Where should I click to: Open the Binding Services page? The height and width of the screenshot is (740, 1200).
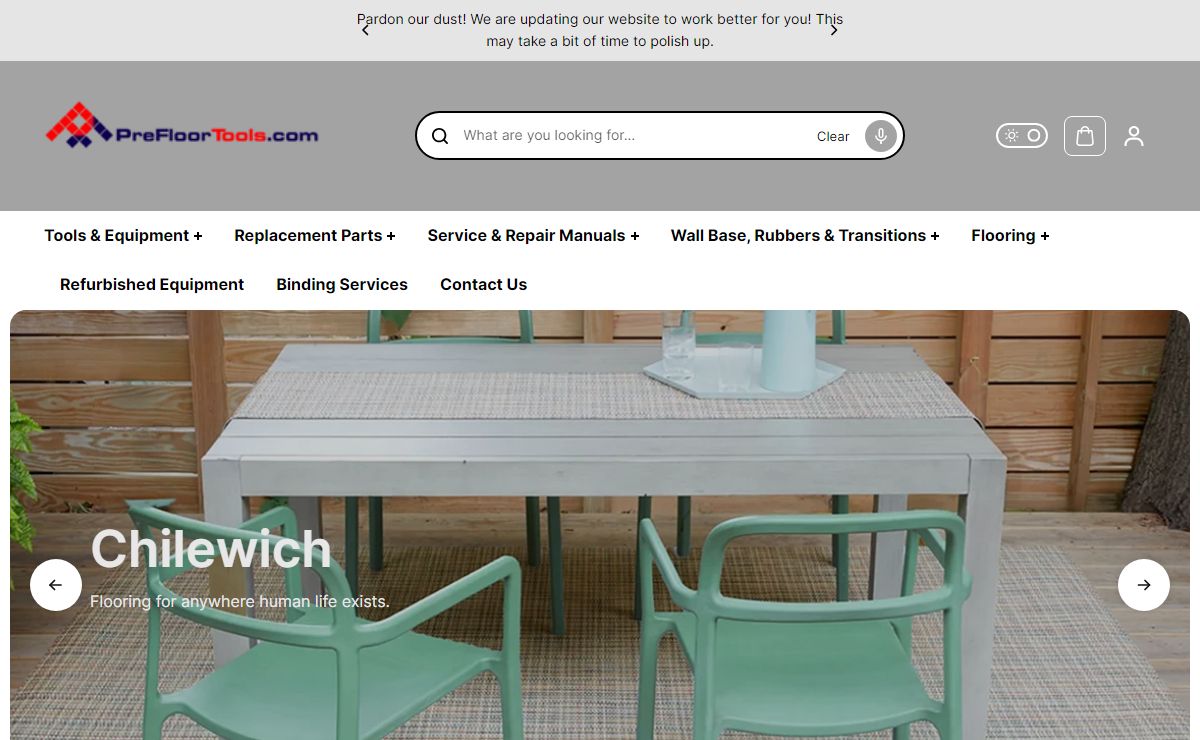(x=342, y=285)
